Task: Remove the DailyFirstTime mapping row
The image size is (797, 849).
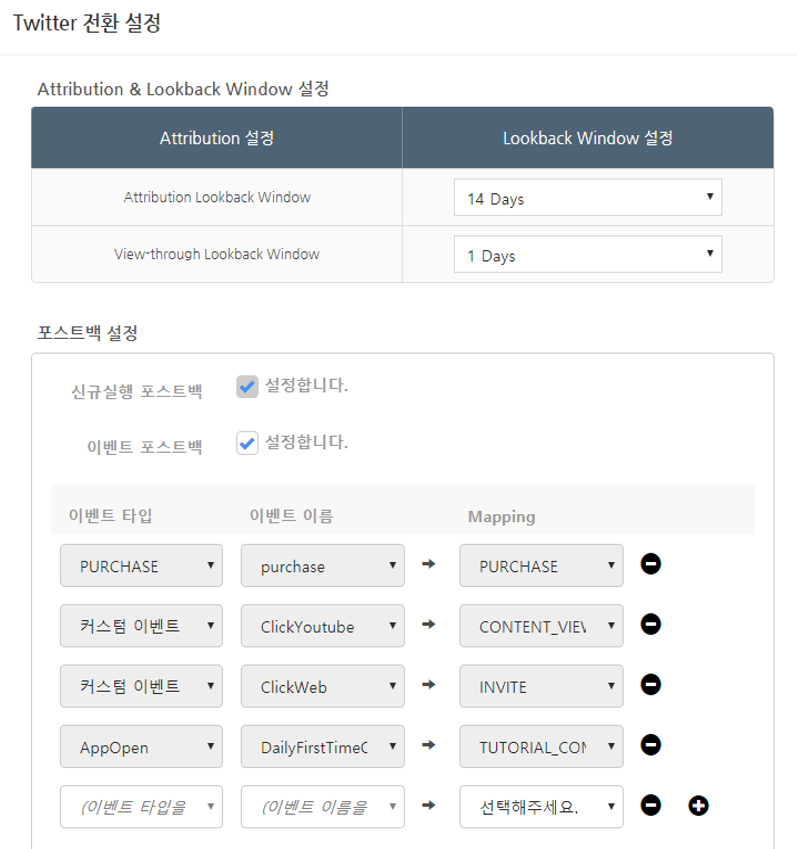Action: point(650,745)
